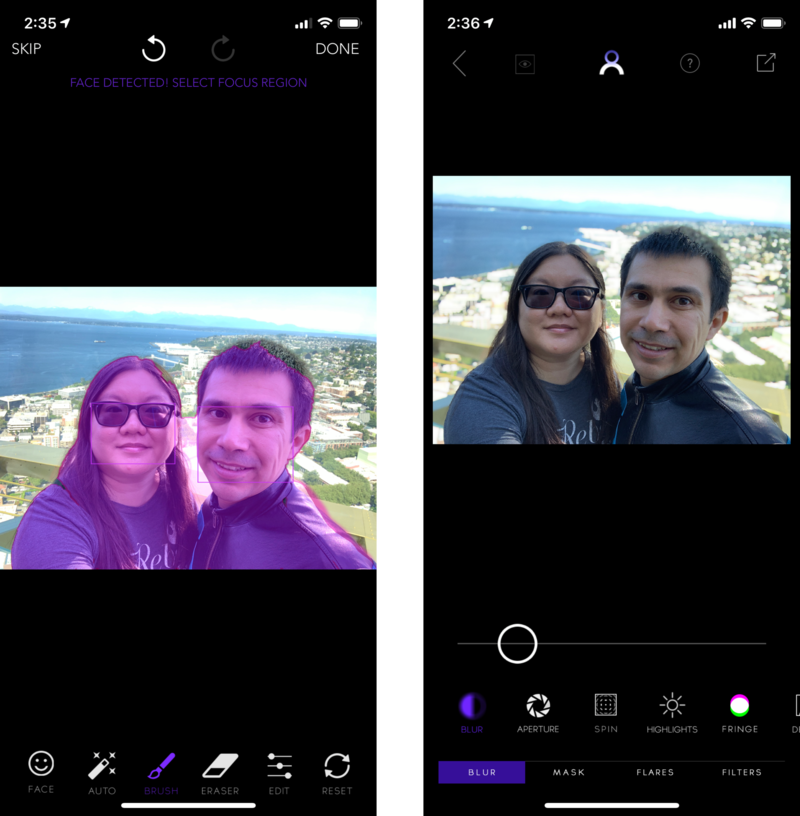Screen dimensions: 800x816
Task: Undo the last mask stroke
Action: point(153,48)
